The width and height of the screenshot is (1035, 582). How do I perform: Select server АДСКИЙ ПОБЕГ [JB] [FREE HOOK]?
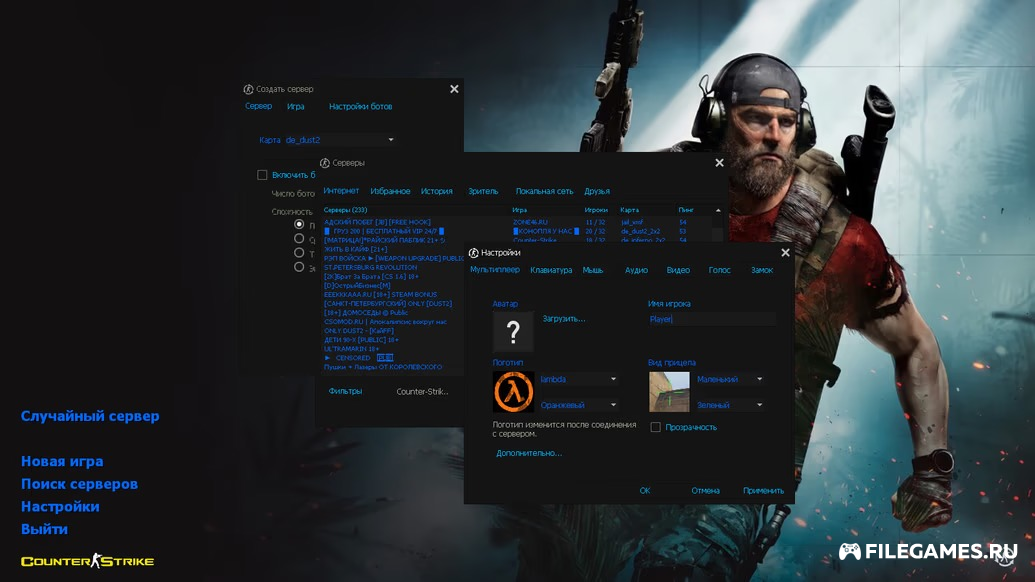click(377, 222)
